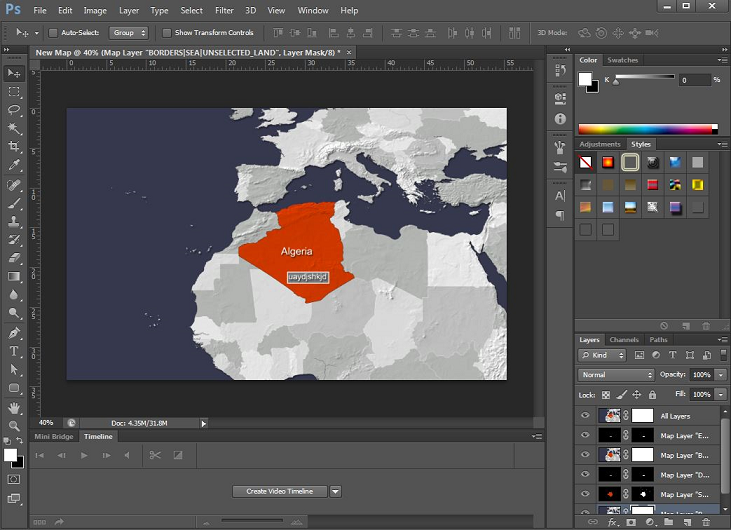This screenshot has width=731, height=530.
Task: Pick the Eyedropper tool
Action: (15, 166)
